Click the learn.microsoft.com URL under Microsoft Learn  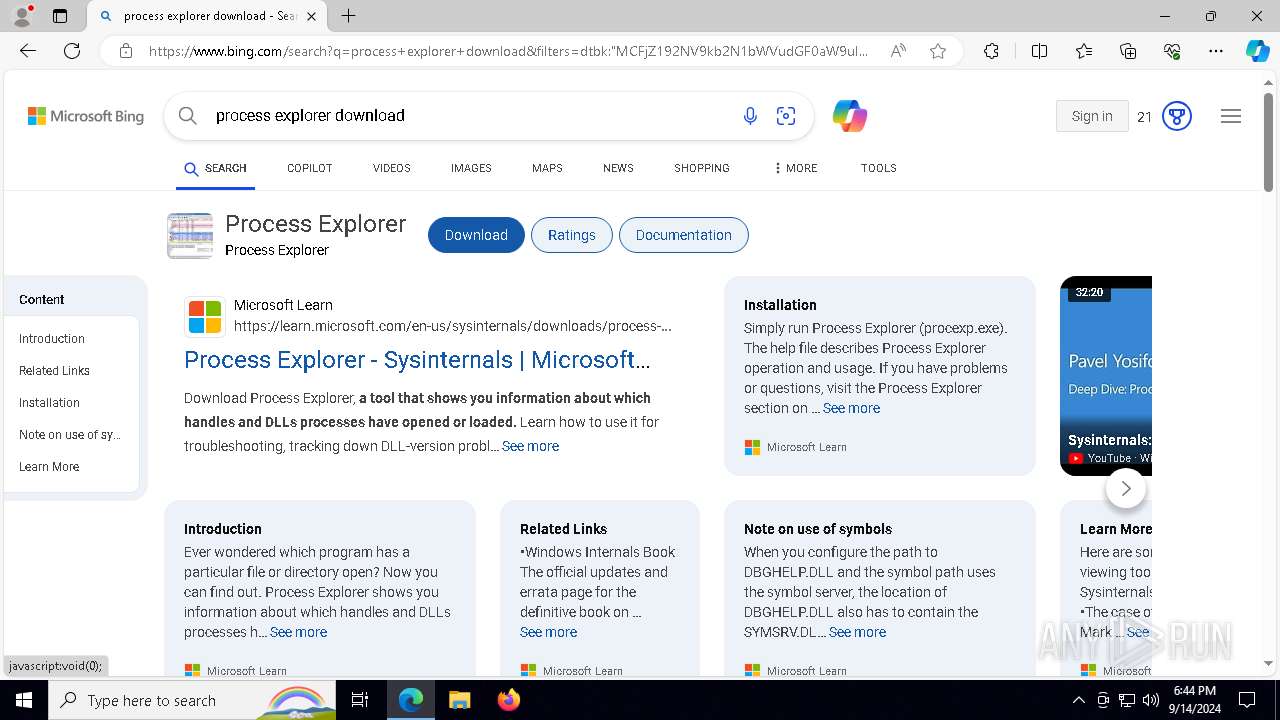click(x=452, y=326)
